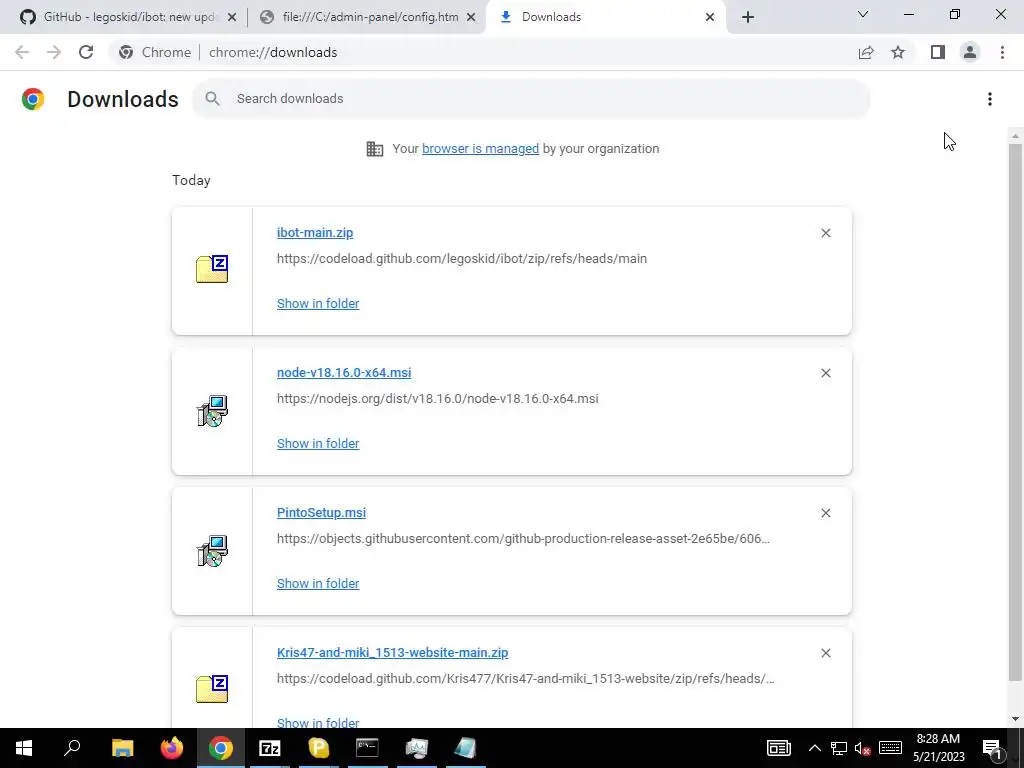Viewport: 1024px width, 768px height.
Task: Open the Chrome profile avatar icon
Action: pyautogui.click(x=970, y=52)
